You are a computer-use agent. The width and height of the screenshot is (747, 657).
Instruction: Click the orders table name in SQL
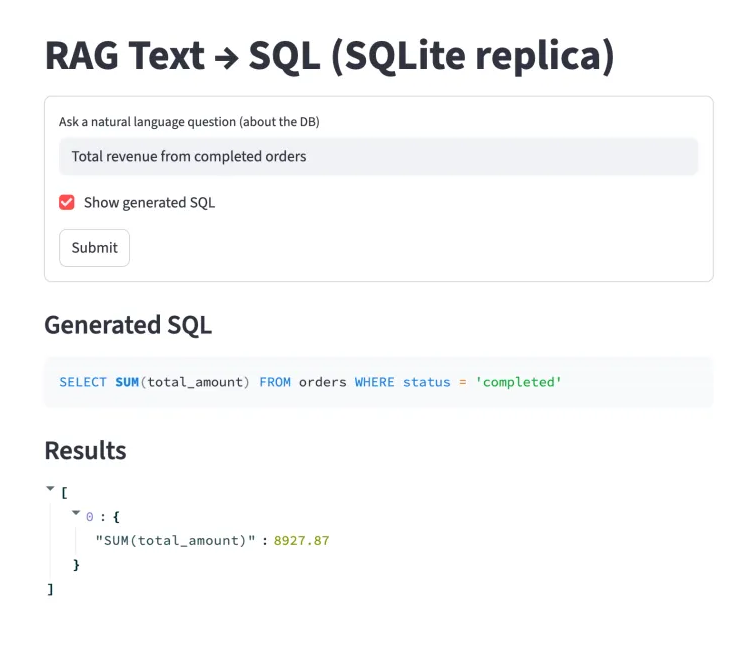tap(322, 382)
